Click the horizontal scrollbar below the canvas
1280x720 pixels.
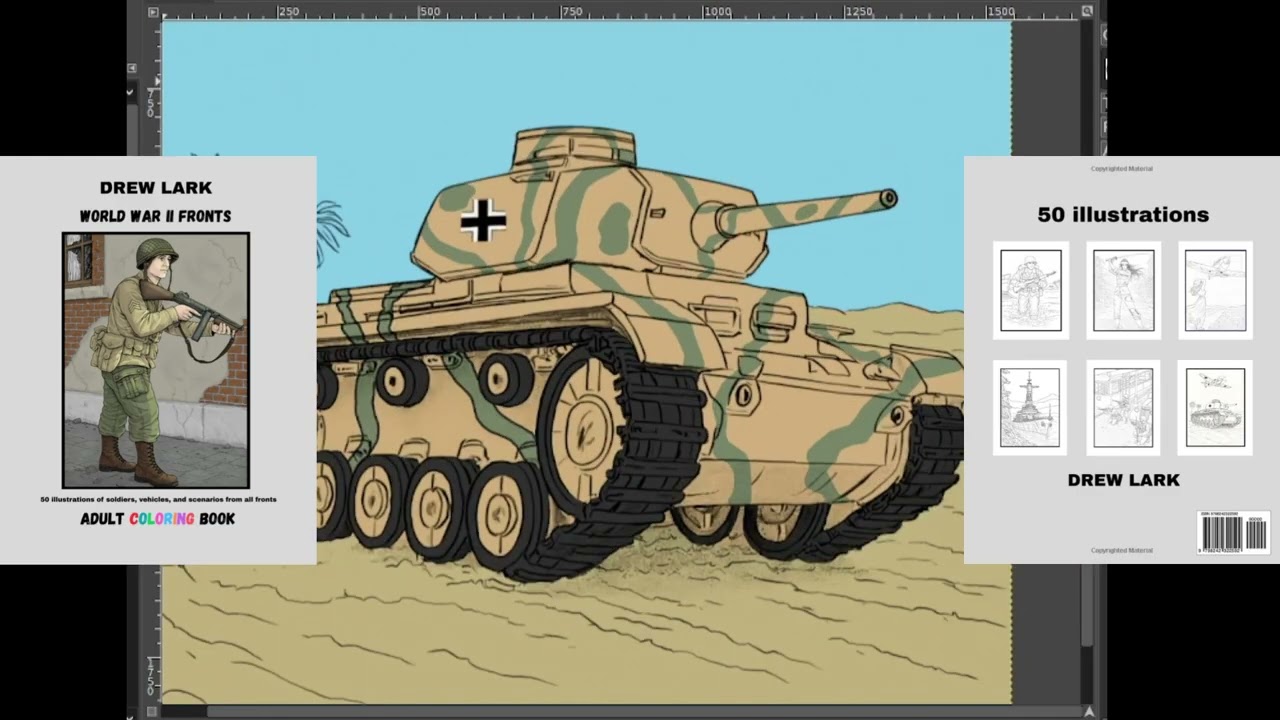pyautogui.click(x=621, y=711)
